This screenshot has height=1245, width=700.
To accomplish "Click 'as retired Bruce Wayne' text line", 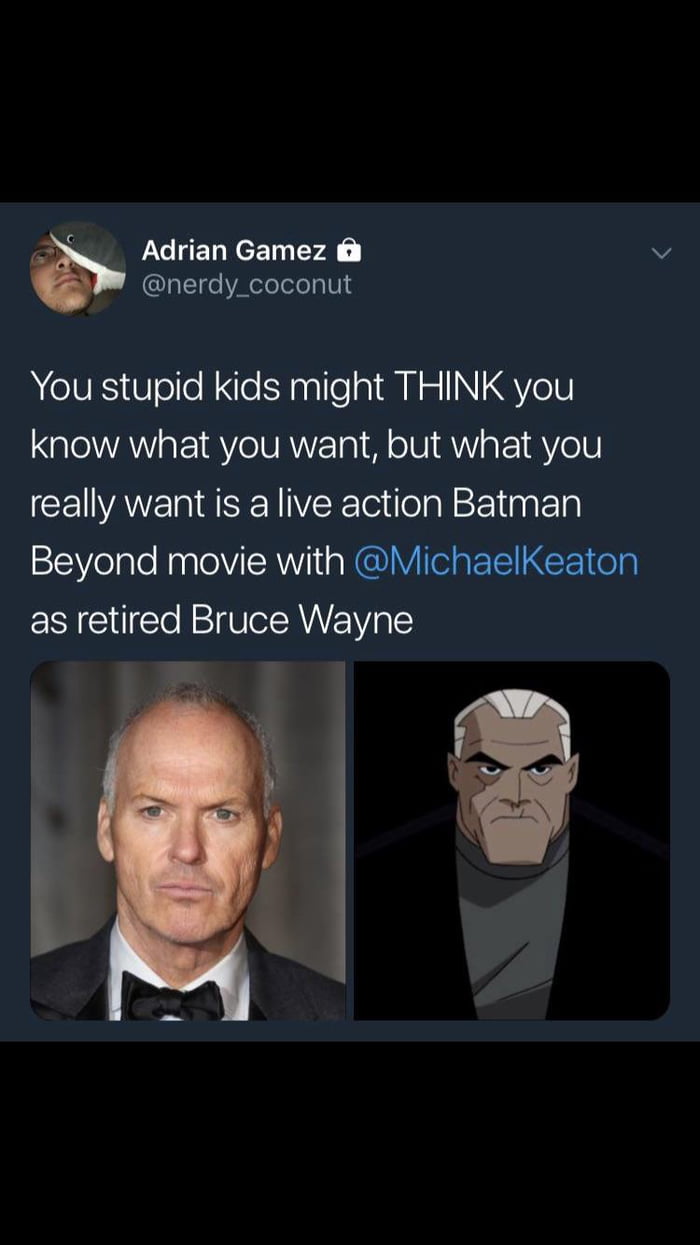I will point(221,619).
